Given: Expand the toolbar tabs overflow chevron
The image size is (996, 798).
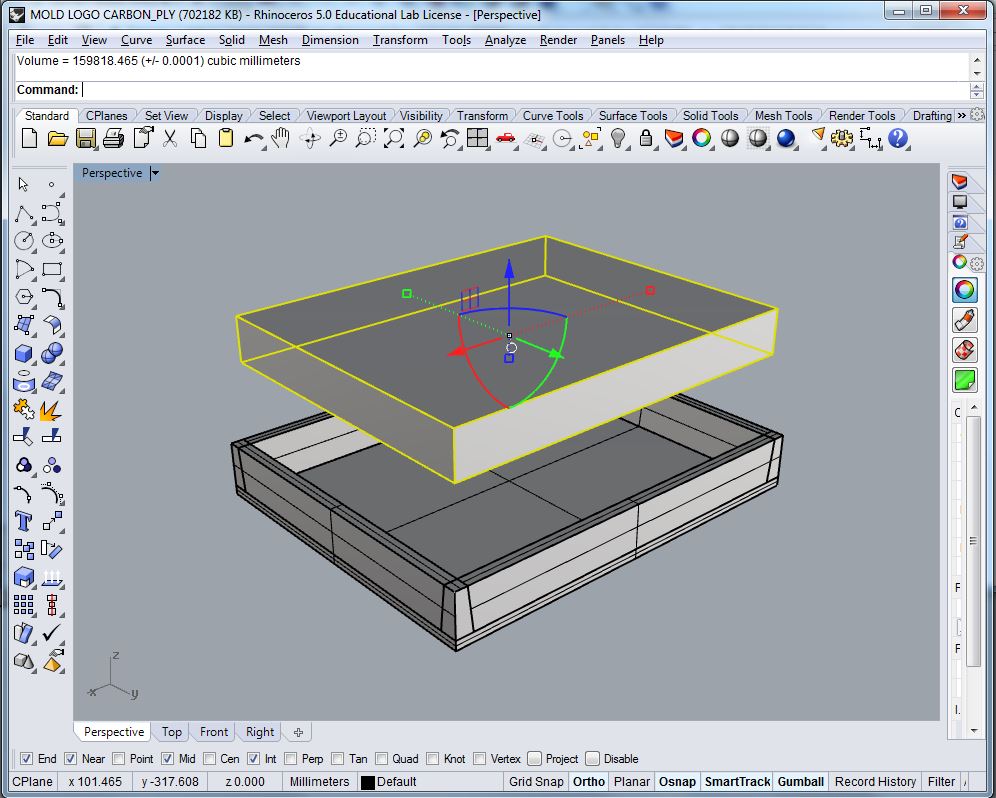Looking at the screenshot, I should coord(962,116).
